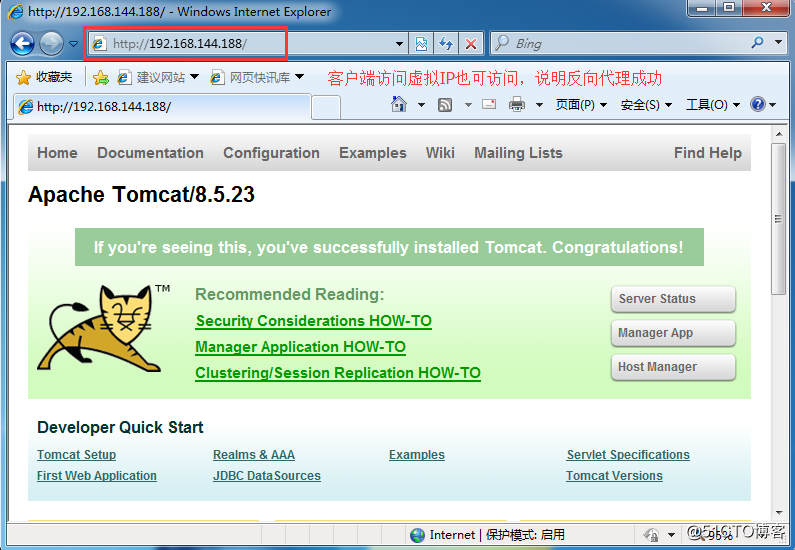Screen dimensions: 795x550
Task: Open the Realms & AAA link
Action: pos(254,455)
